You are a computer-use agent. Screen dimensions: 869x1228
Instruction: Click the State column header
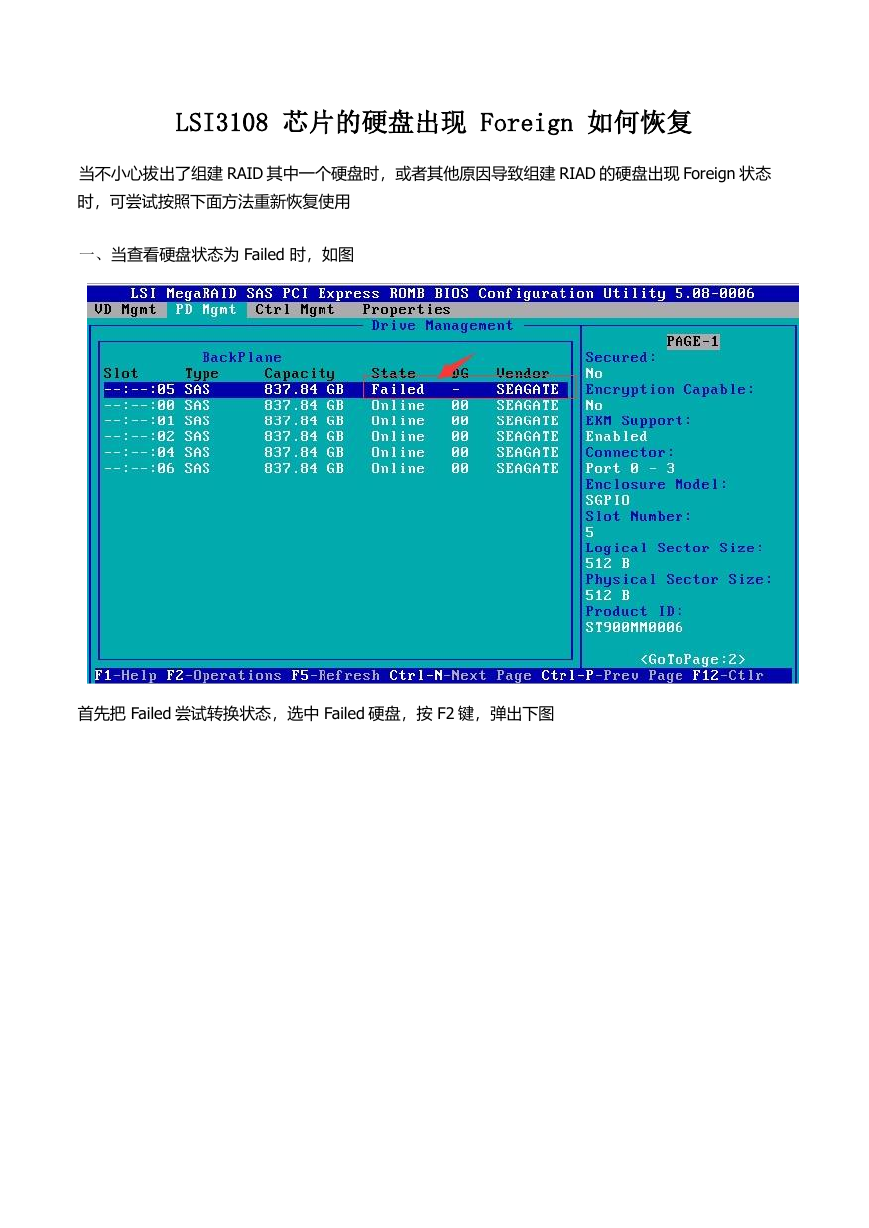[393, 373]
